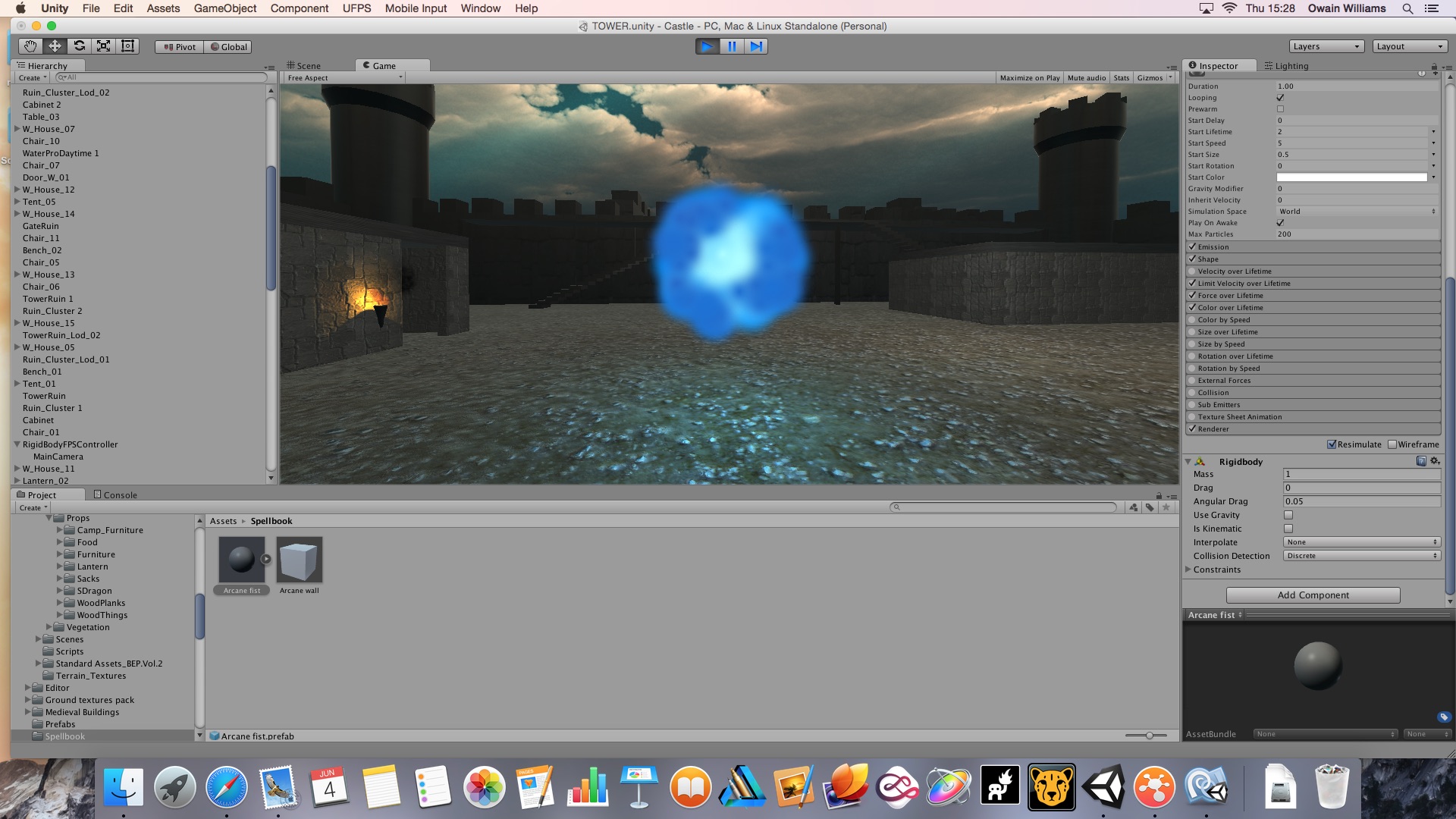The width and height of the screenshot is (1456, 819).
Task: Select the Move tool
Action: click(x=55, y=46)
